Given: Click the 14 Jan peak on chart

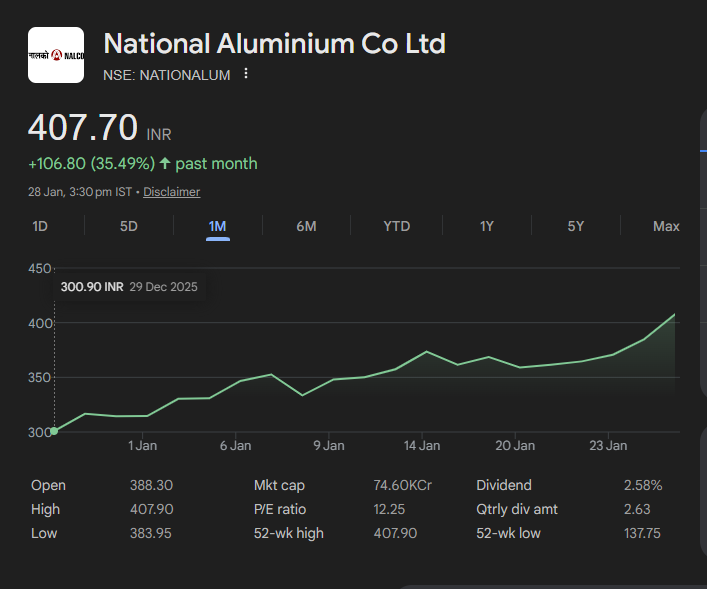Looking at the screenshot, I should coord(427,352).
